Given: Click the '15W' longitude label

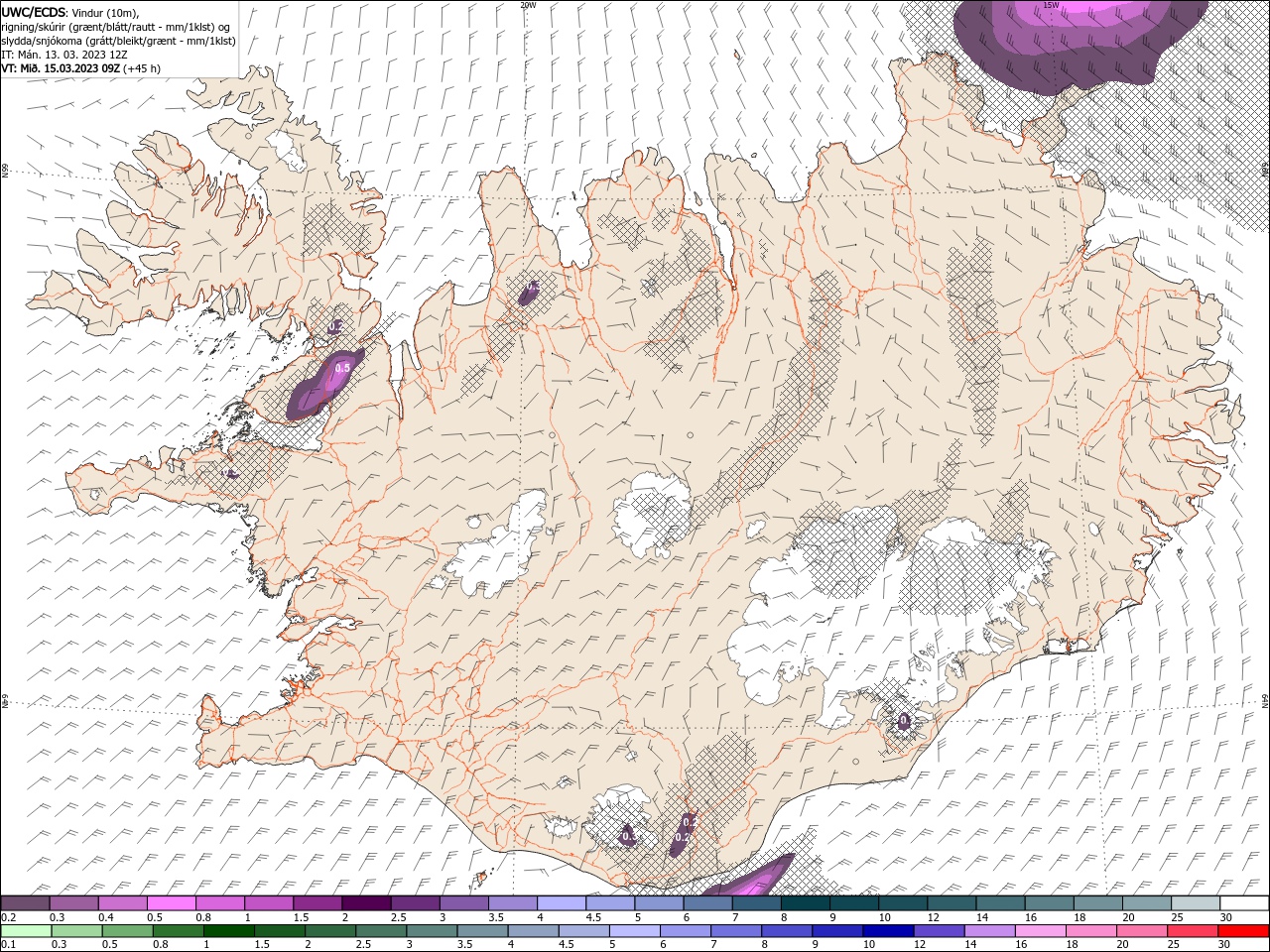Looking at the screenshot, I should pos(1052,5).
